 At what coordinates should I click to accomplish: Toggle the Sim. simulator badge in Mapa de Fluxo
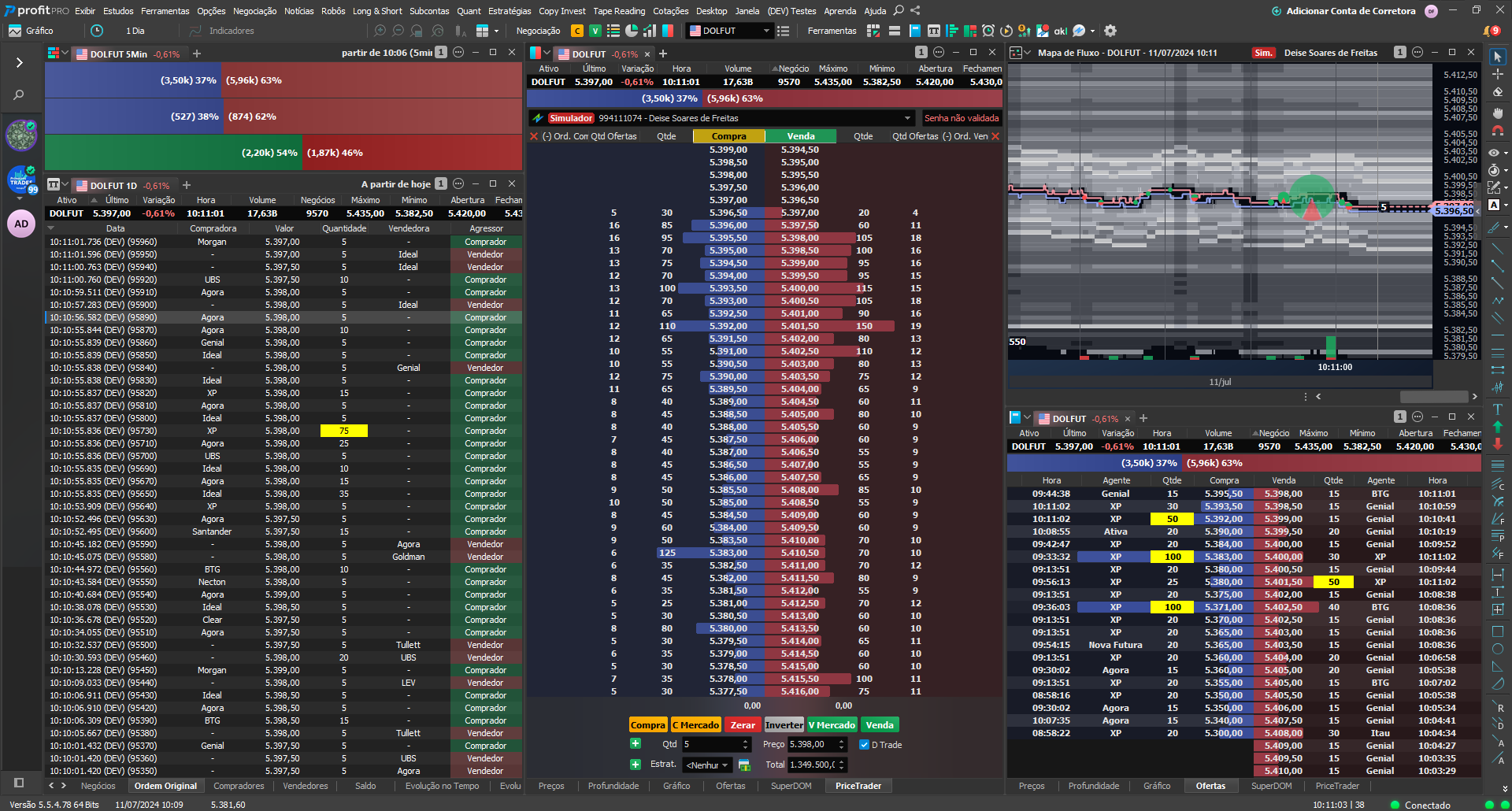pyautogui.click(x=1263, y=53)
